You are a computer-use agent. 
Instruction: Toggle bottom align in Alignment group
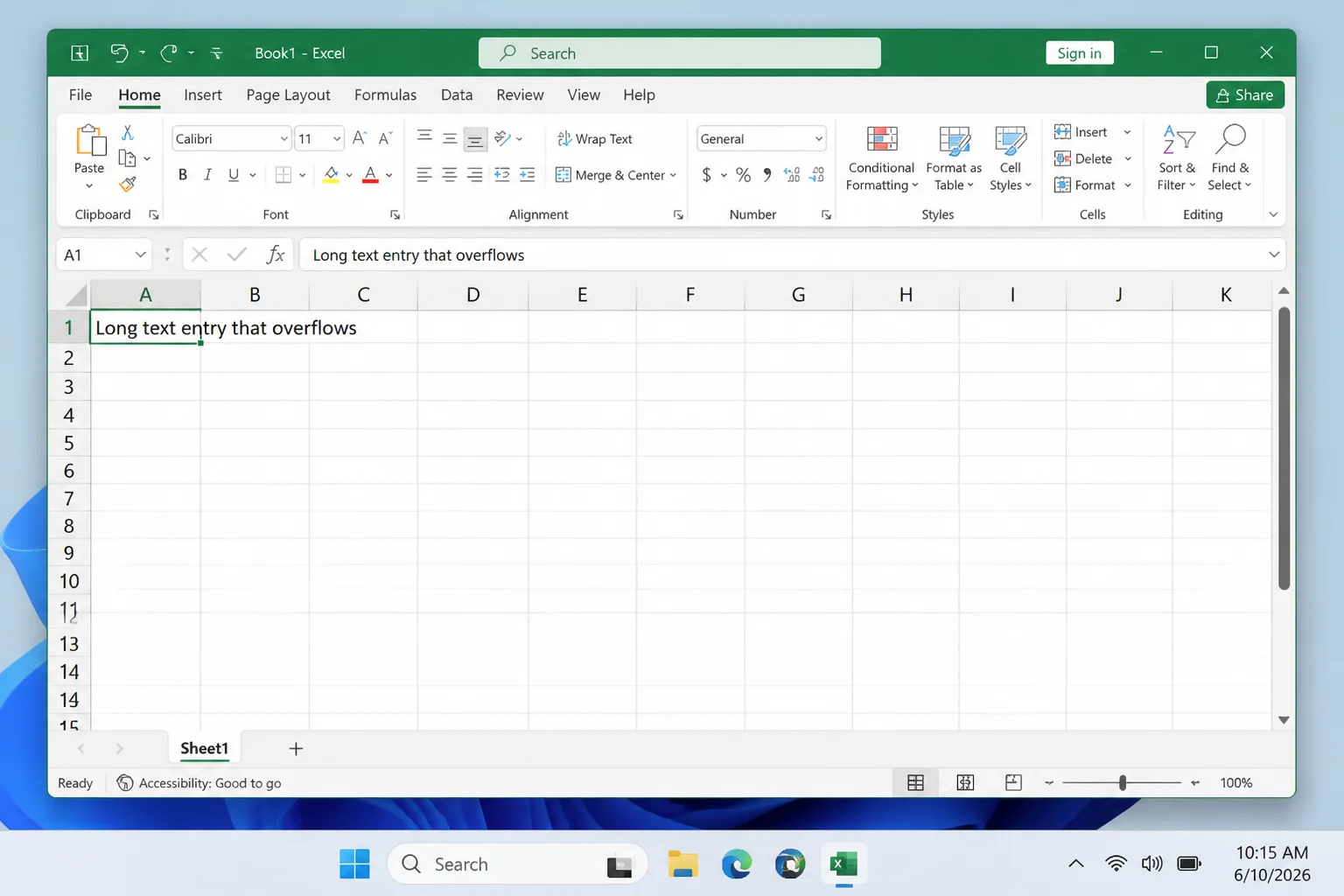[x=475, y=138]
